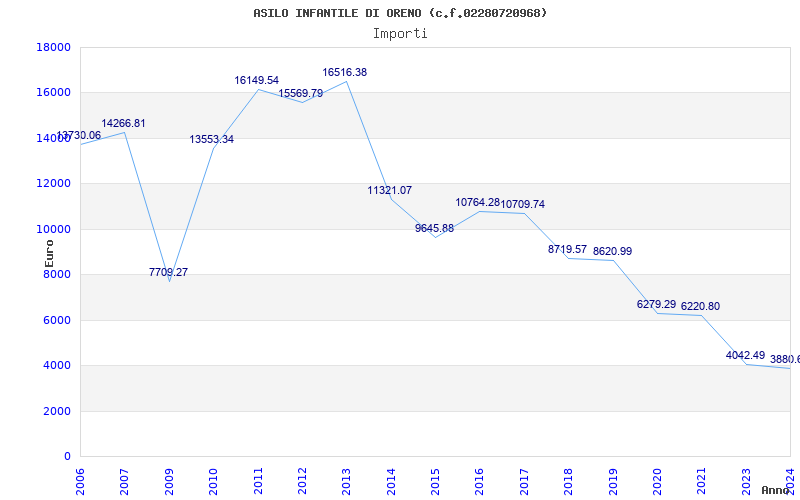
Task: Select data label 15569.79
Action: point(301,94)
